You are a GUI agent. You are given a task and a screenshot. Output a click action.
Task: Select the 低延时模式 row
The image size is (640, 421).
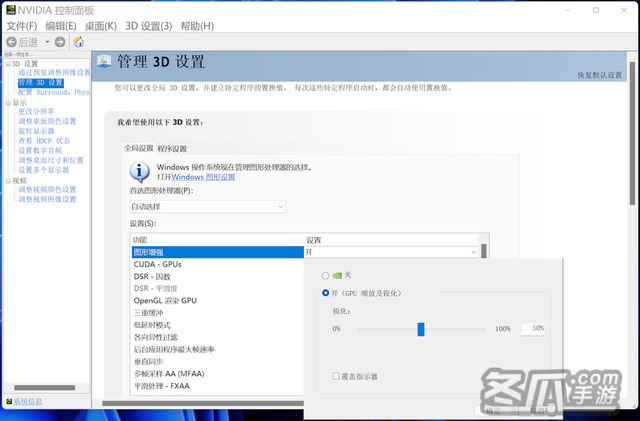coord(218,325)
